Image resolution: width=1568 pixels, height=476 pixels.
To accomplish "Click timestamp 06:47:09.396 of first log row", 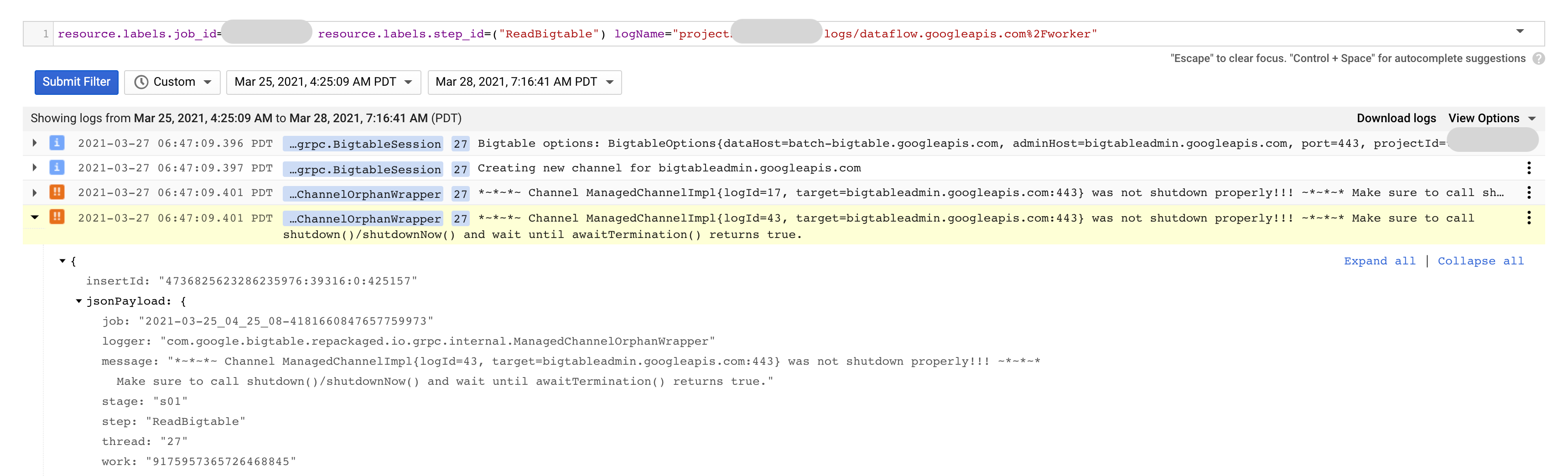I will [x=175, y=144].
